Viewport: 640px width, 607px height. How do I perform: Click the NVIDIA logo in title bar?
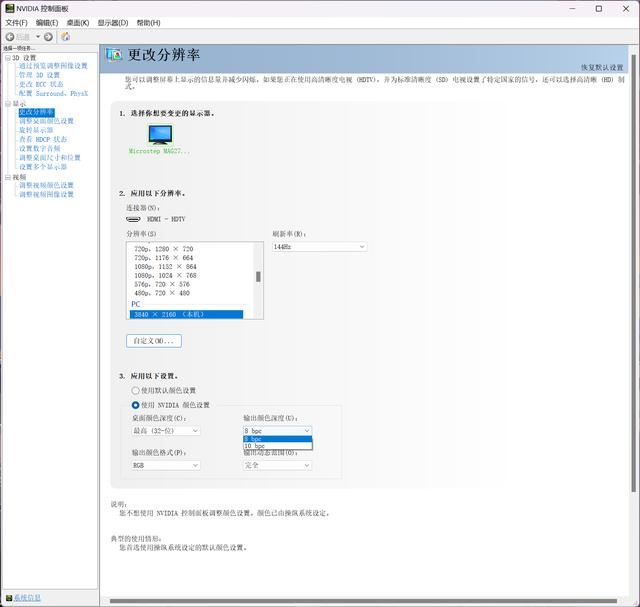point(9,8)
